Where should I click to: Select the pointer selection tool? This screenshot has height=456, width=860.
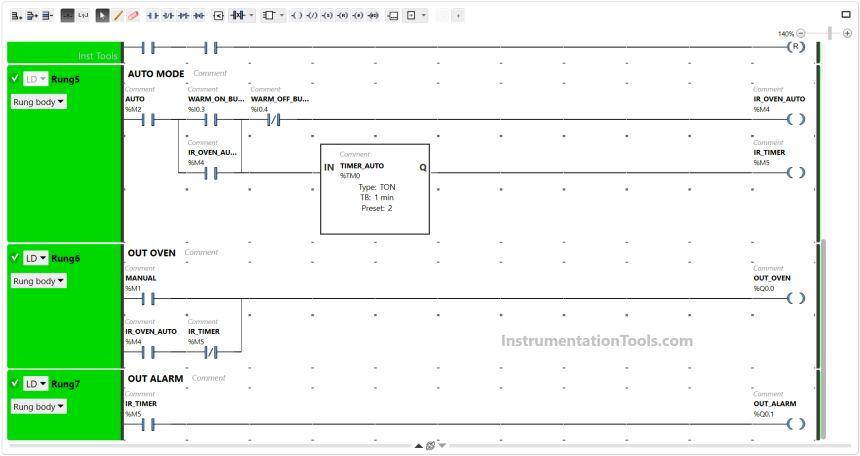[103, 16]
